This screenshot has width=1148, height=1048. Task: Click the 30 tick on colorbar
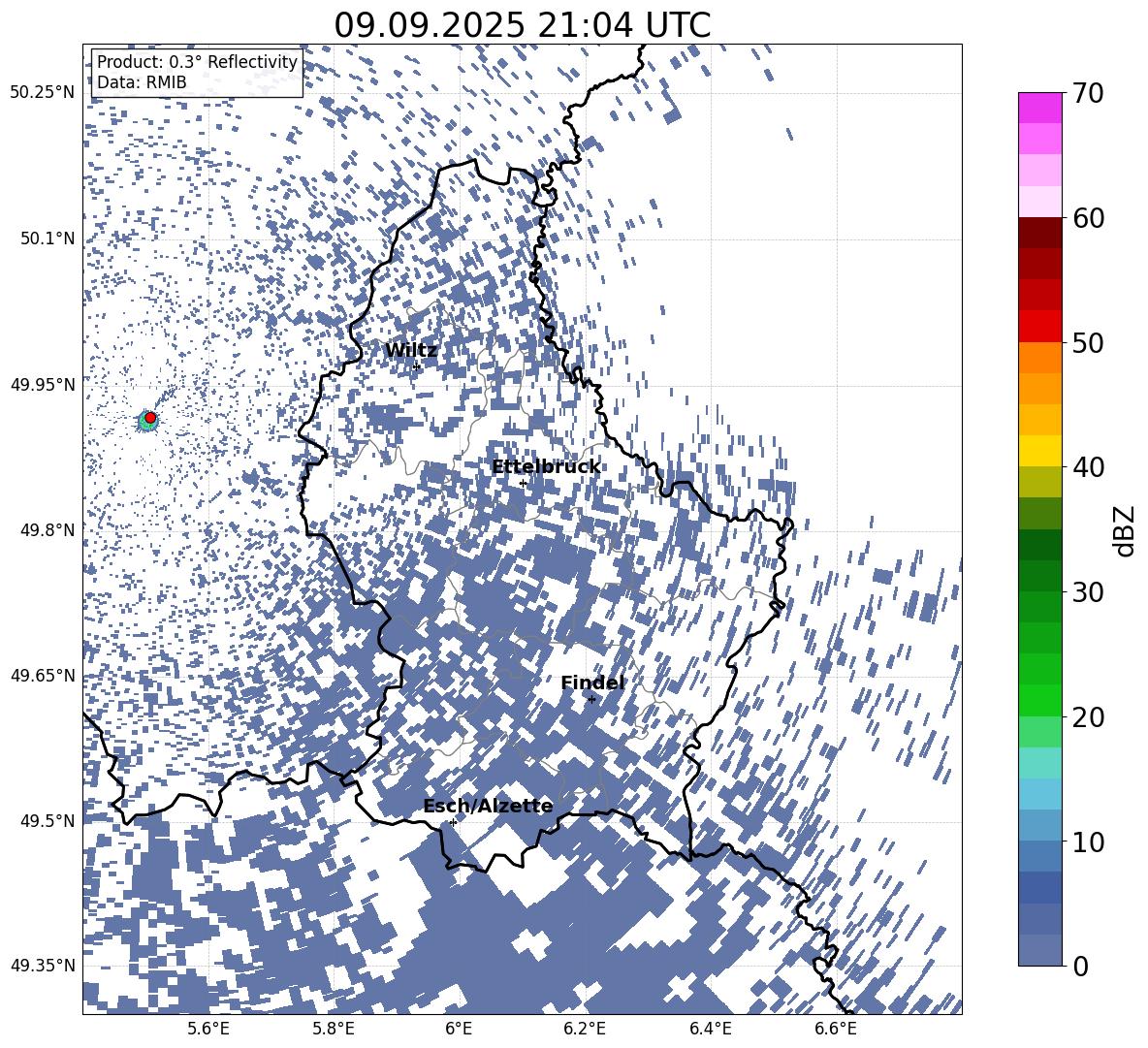click(x=1088, y=592)
